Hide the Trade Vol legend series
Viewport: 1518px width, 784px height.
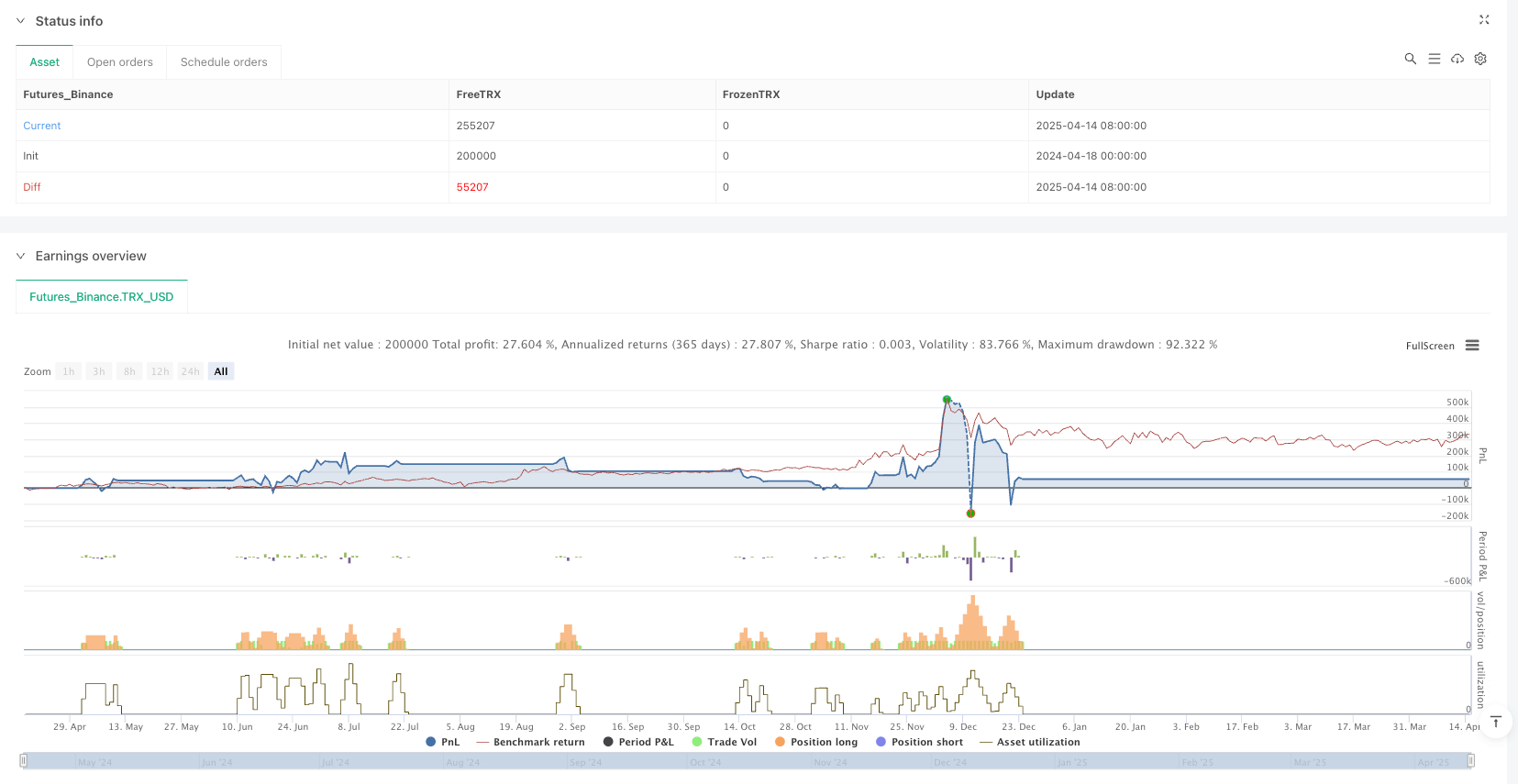pos(724,742)
